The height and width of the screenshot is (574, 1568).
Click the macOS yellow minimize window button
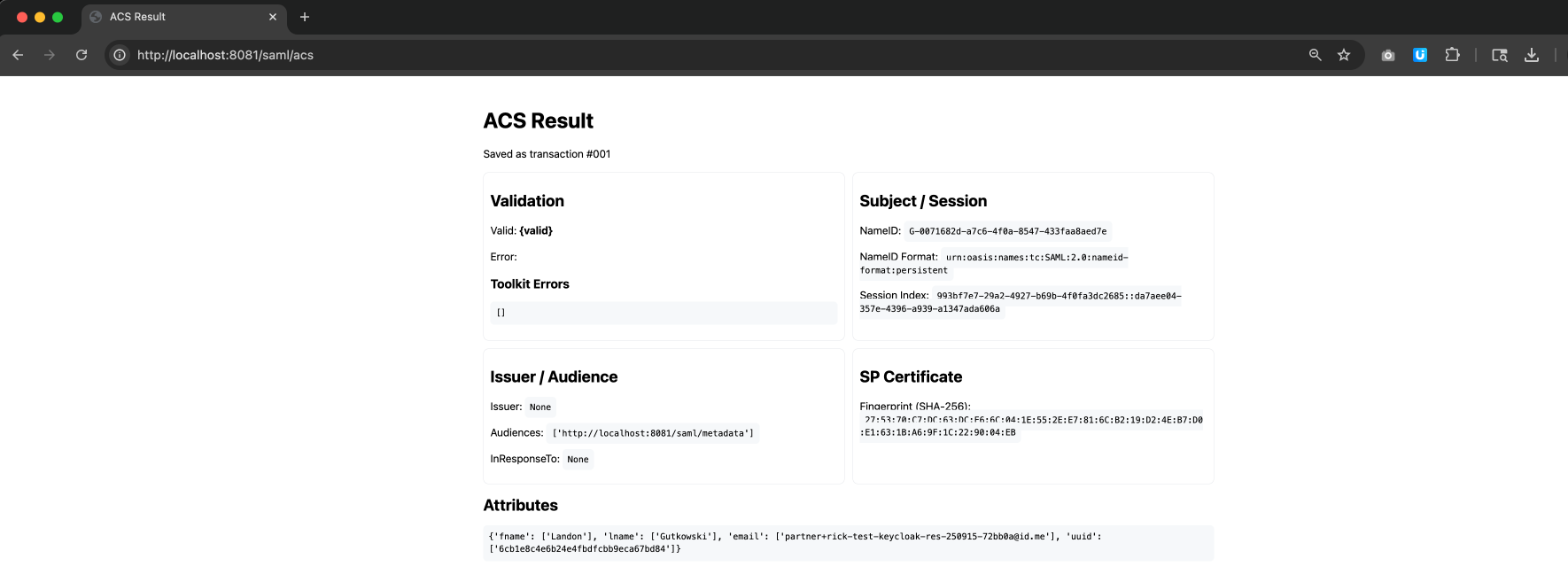tap(40, 17)
